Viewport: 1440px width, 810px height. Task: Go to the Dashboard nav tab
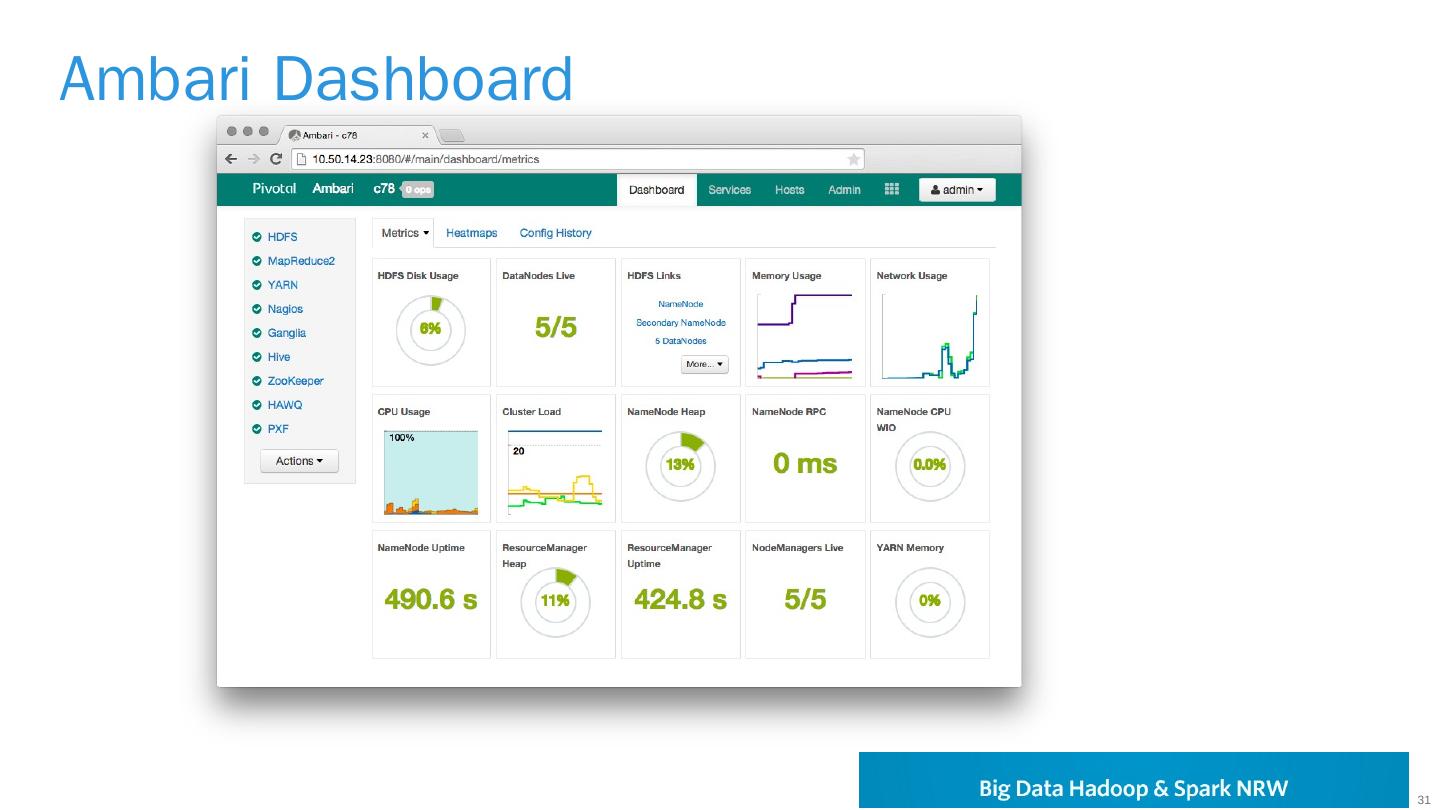pyautogui.click(x=656, y=190)
